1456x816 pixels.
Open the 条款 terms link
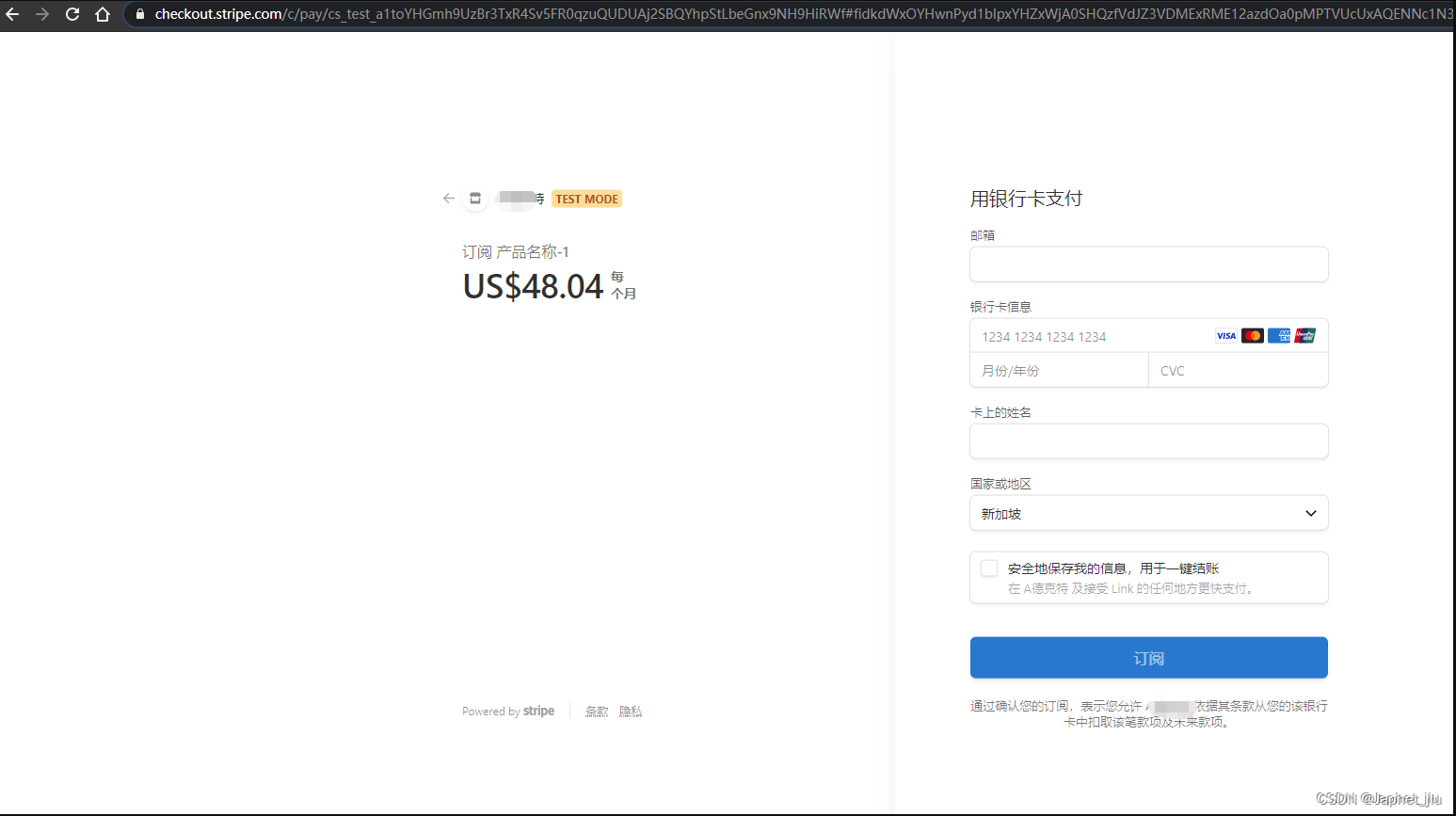pyautogui.click(x=597, y=712)
